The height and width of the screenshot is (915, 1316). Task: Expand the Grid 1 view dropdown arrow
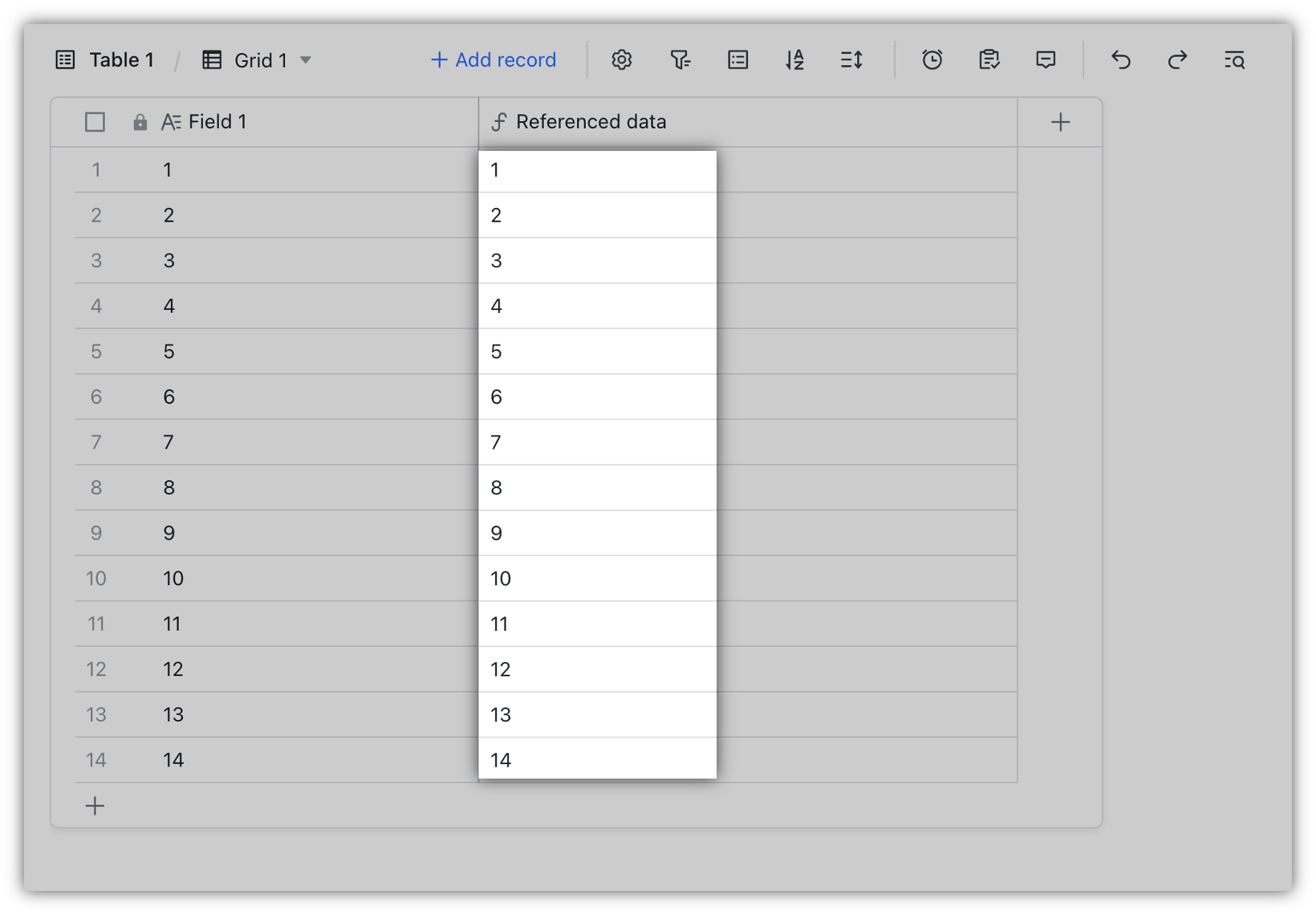click(306, 60)
